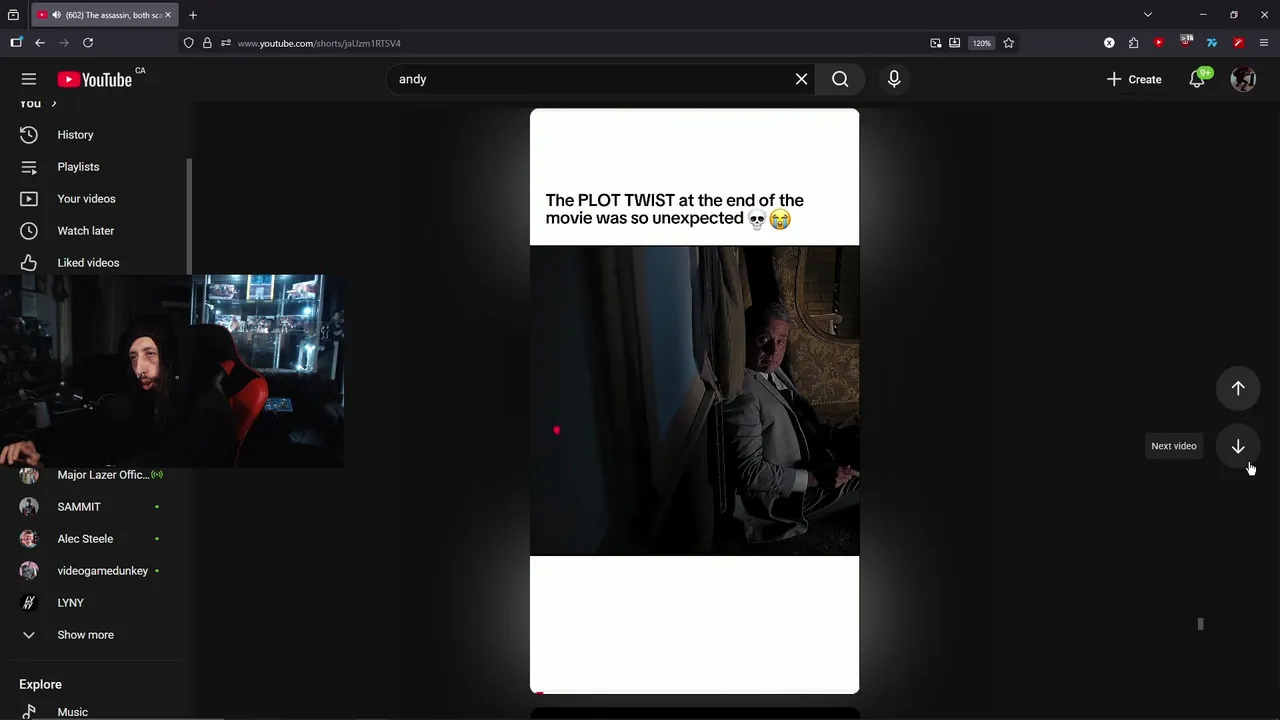Open site permissions lock icon
The width and height of the screenshot is (1280, 720).
coord(207,43)
